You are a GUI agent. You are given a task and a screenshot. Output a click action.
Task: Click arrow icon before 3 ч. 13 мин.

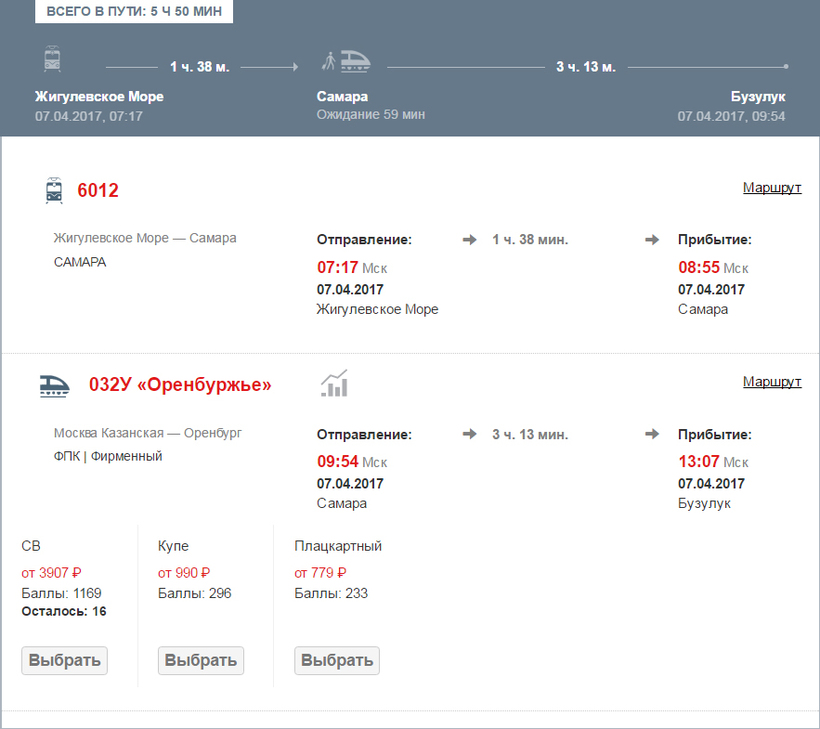469,434
